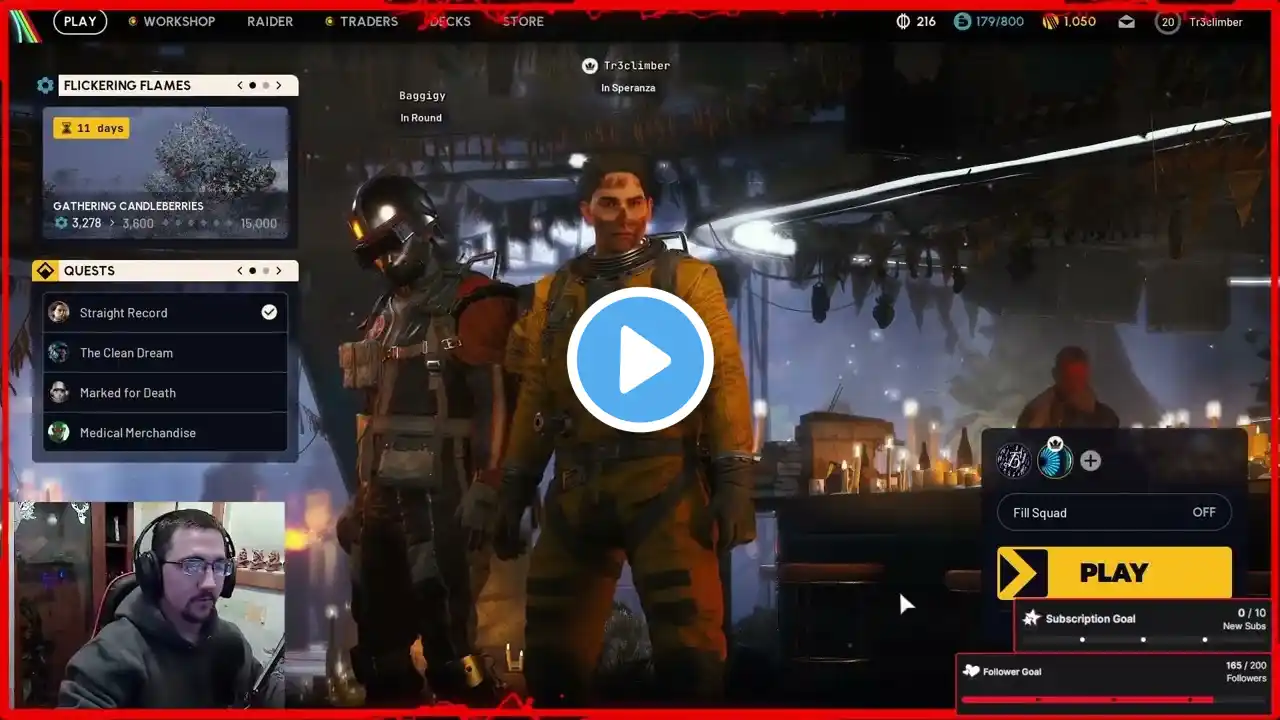Click the candleberries milestone progress dots
The height and width of the screenshot is (720, 1280).
click(197, 224)
